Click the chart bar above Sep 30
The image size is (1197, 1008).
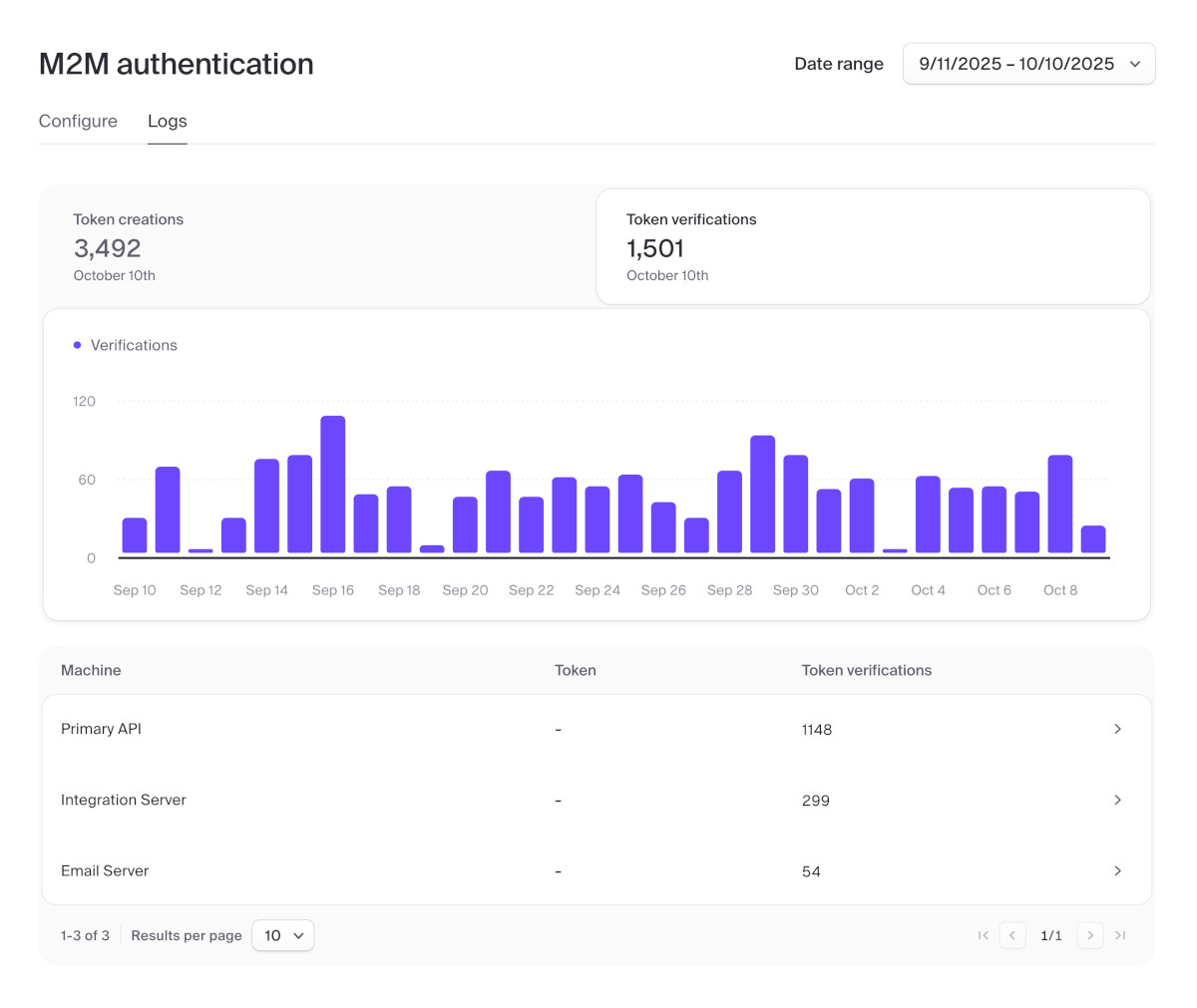[x=795, y=504]
